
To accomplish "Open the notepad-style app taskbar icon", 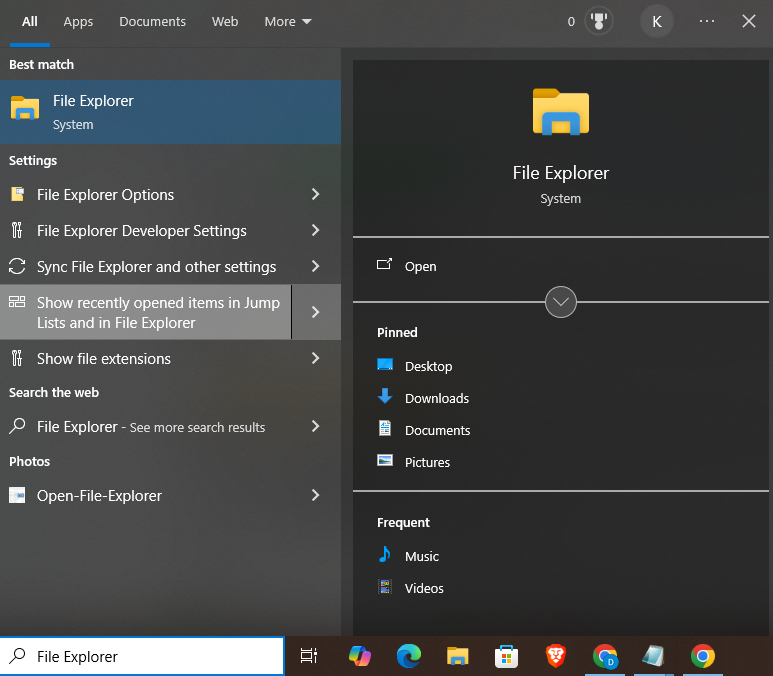I will point(653,656).
